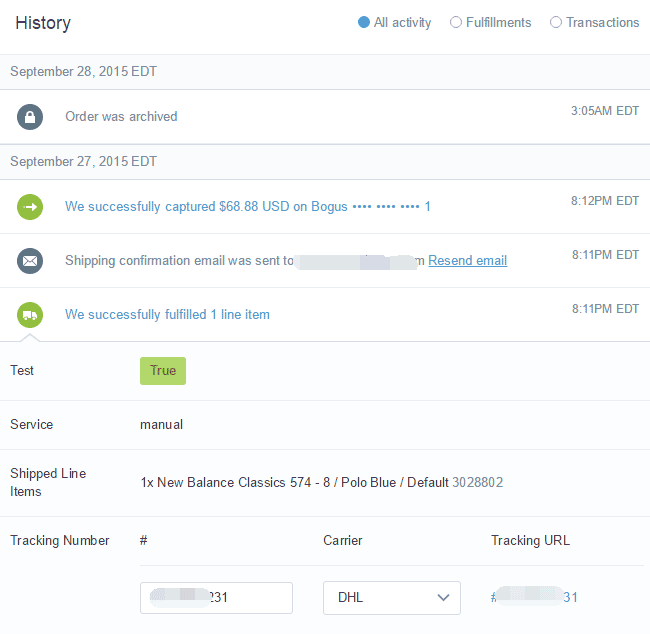
Task: Click the green True test badge
Action: coord(162,371)
